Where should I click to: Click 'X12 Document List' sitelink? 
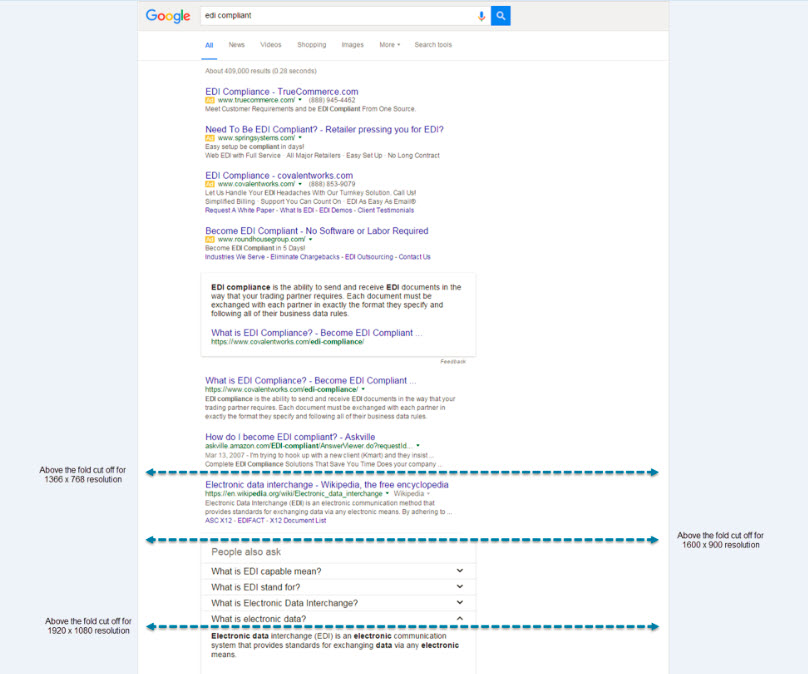click(298, 520)
